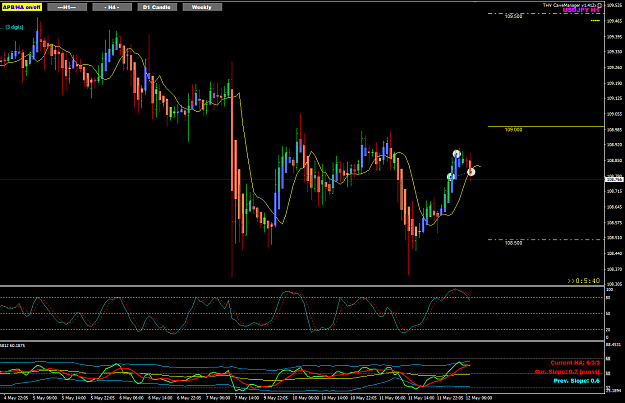Click the 4 May 22:05 time axis label

pyautogui.click(x=15, y=398)
